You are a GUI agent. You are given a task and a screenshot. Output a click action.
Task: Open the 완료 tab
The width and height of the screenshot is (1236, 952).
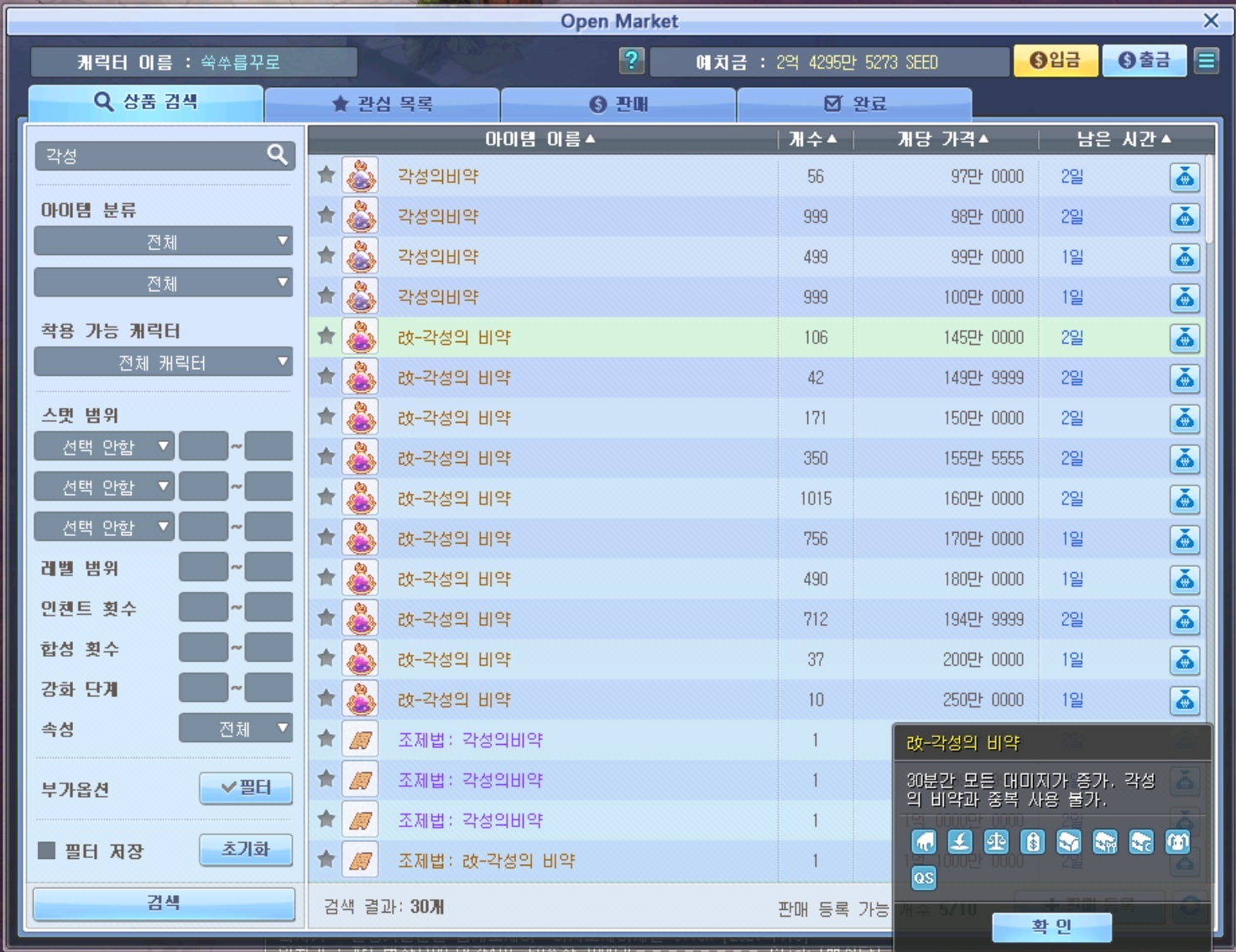click(x=854, y=104)
